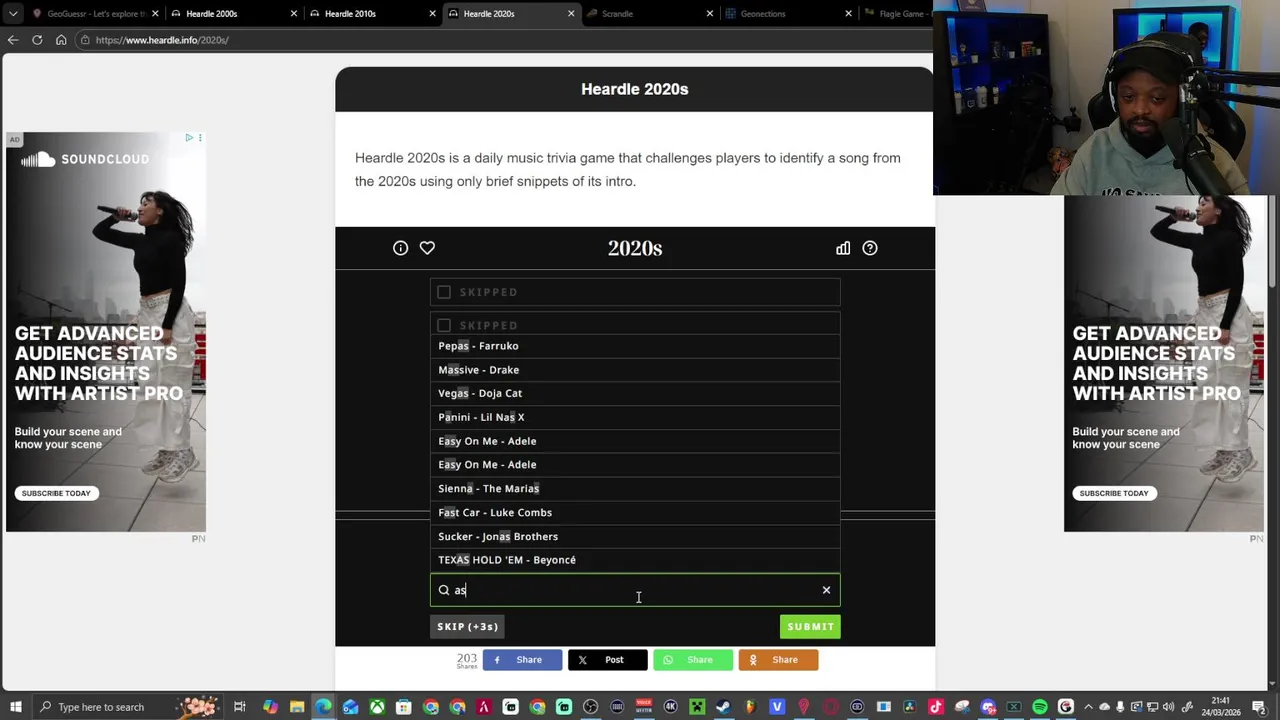The height and width of the screenshot is (720, 1280).
Task: Reload the page
Action: click(37, 40)
